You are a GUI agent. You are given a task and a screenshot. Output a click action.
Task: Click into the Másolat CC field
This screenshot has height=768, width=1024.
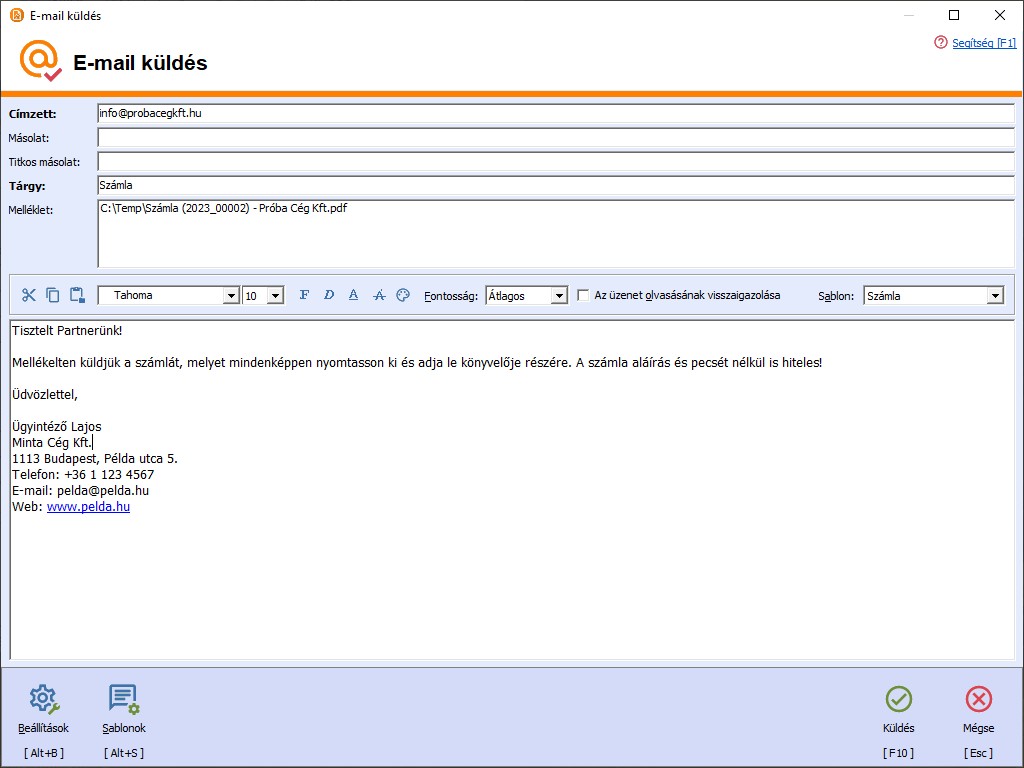pos(555,138)
